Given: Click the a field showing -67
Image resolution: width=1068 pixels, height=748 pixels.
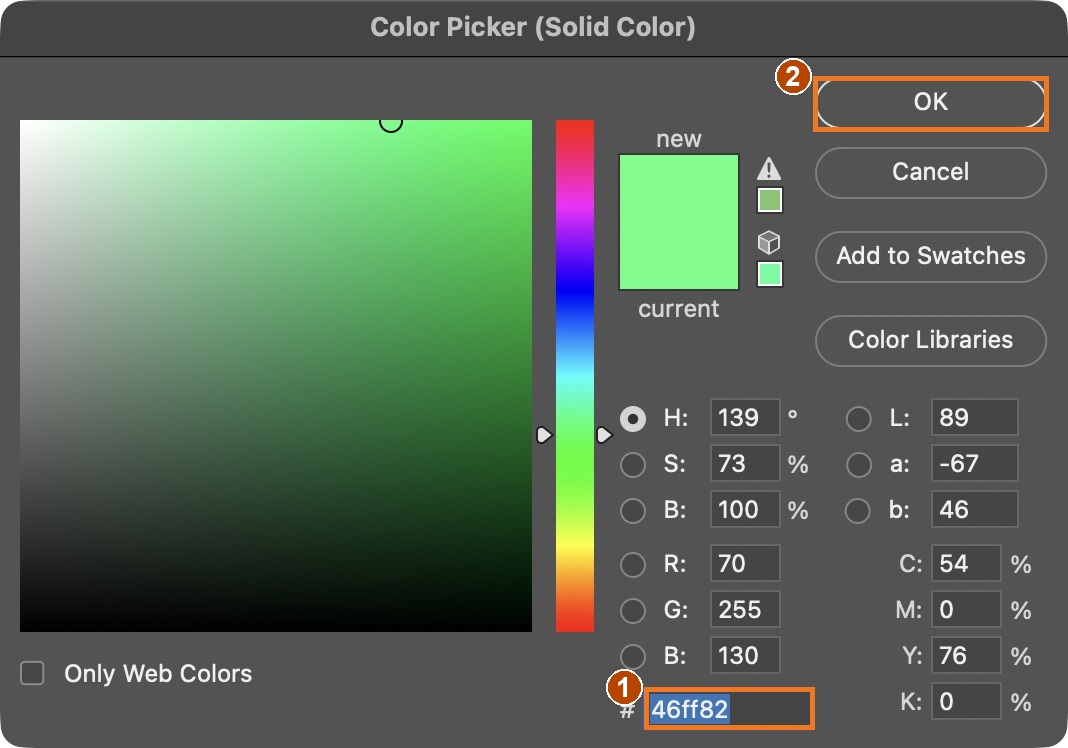Looking at the screenshot, I should click(974, 463).
